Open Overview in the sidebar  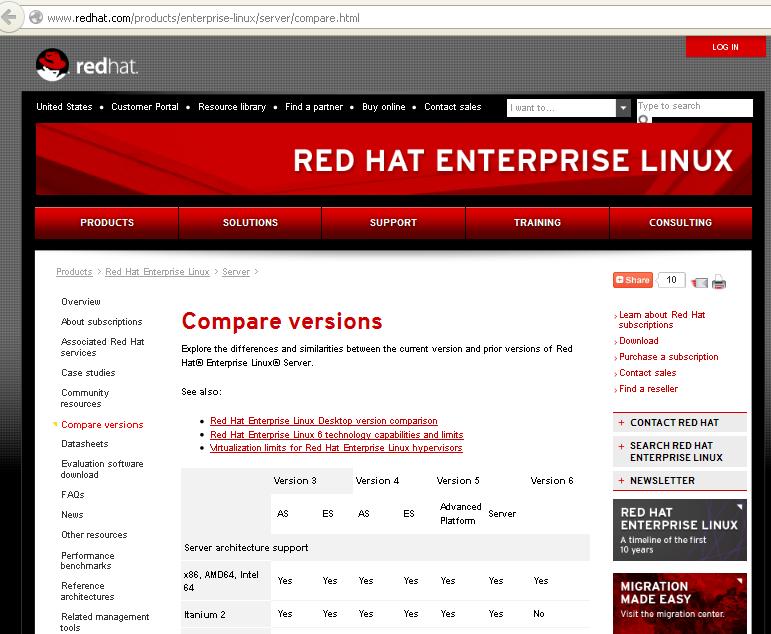click(x=81, y=302)
